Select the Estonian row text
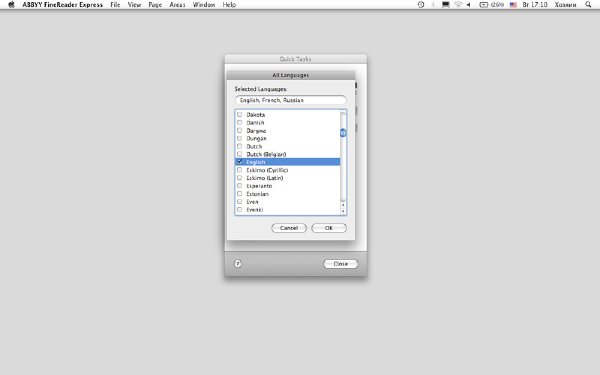 (257, 194)
